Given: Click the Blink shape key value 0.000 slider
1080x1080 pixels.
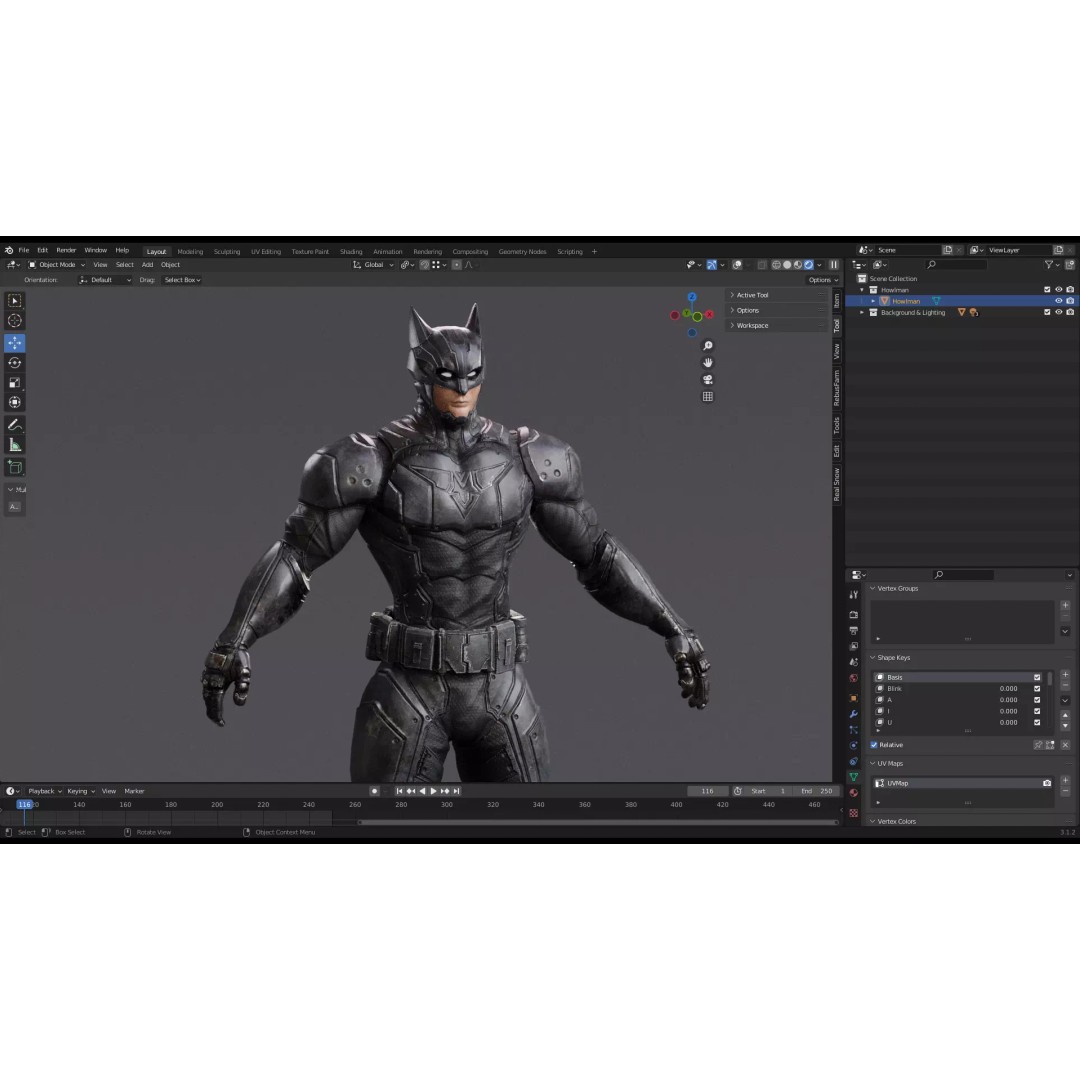Looking at the screenshot, I should [x=1008, y=688].
